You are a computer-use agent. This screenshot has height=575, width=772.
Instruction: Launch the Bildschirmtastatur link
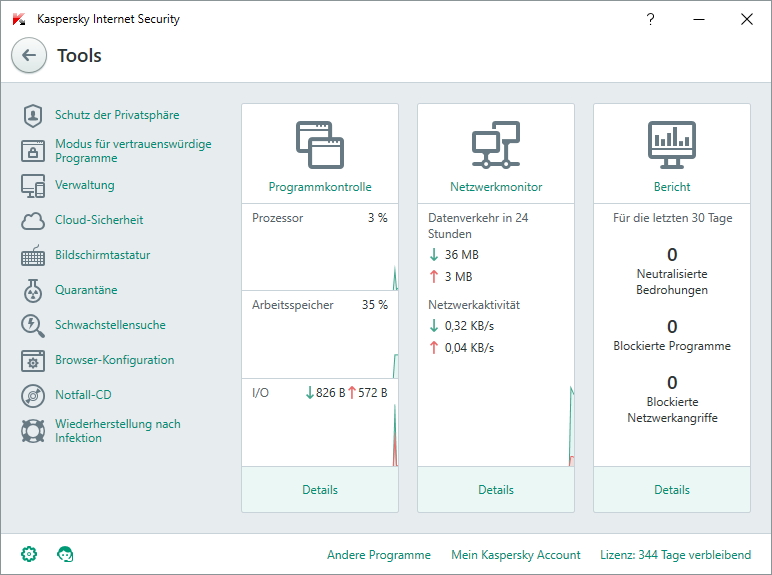(x=102, y=255)
